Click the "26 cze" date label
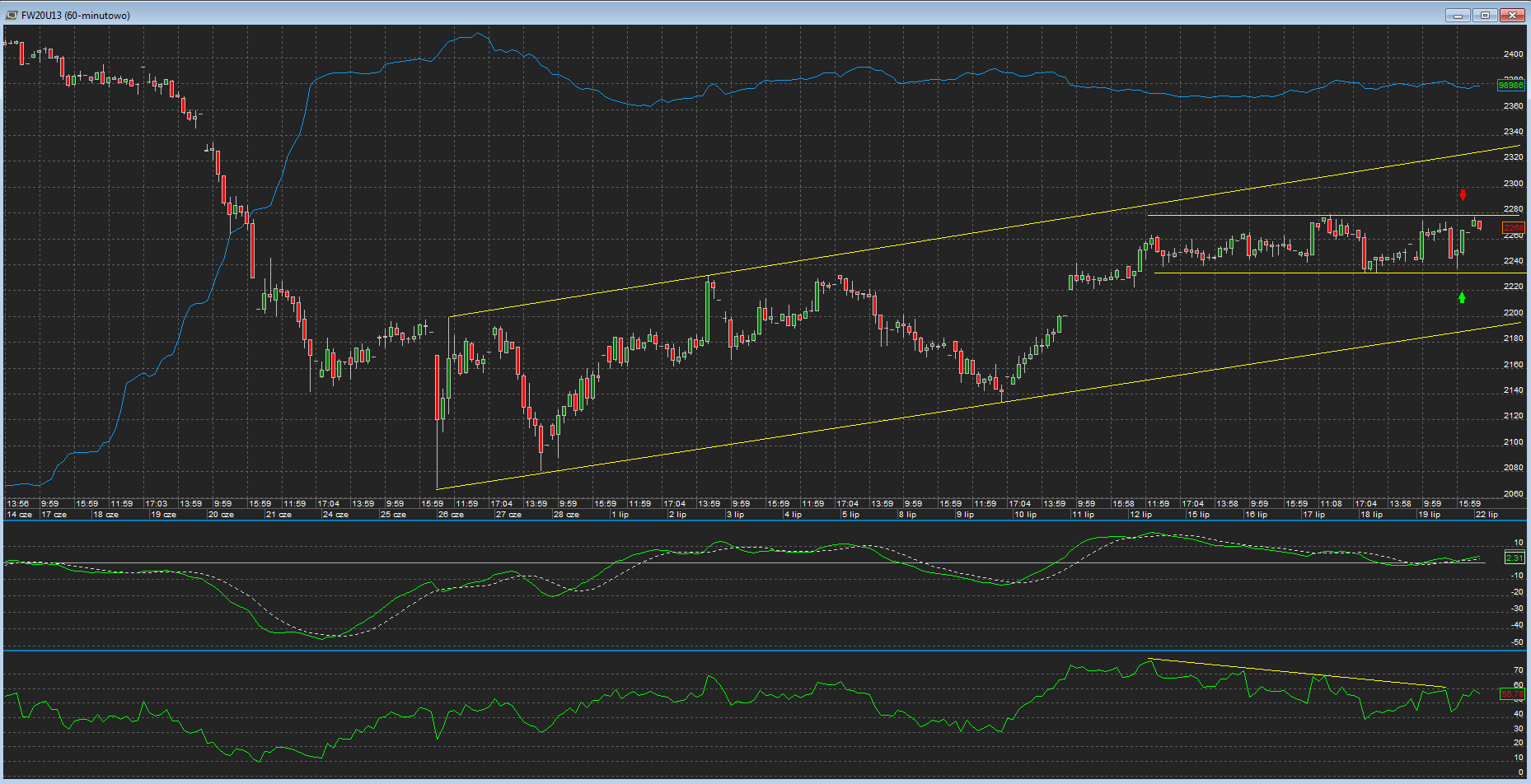 [451, 515]
